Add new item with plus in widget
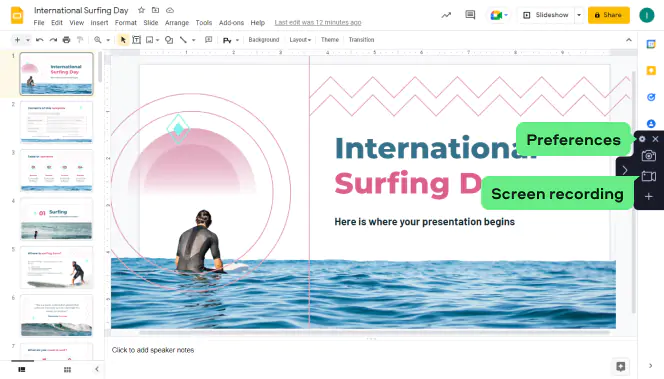The height and width of the screenshot is (379, 664). [x=648, y=196]
